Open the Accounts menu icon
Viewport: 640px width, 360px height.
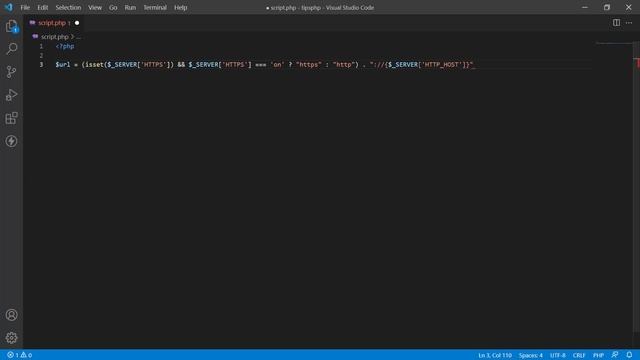coord(11,315)
